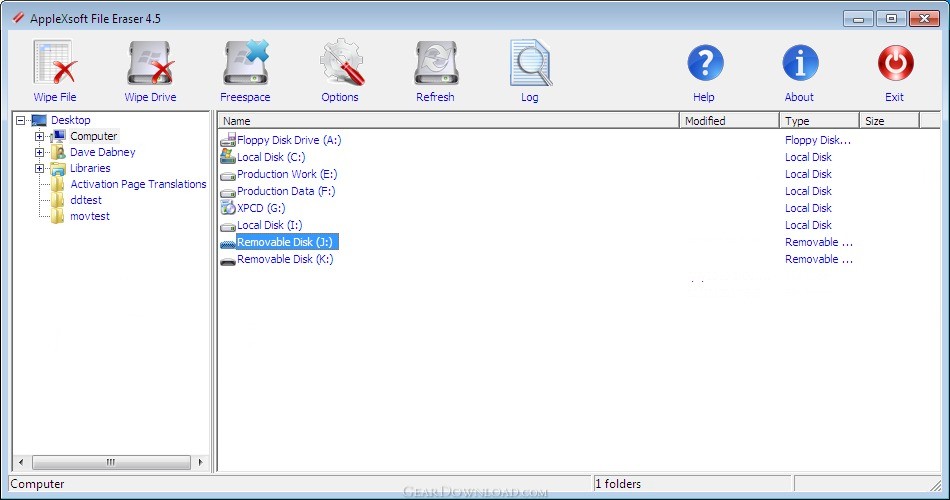Minimize the AppleXsoft File Eraser window
This screenshot has width=950, height=500.
859,19
